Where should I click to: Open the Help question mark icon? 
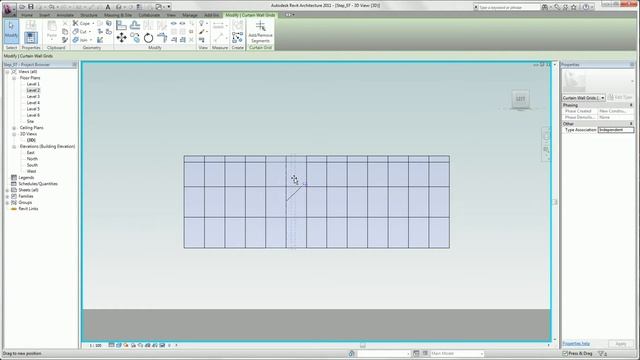tap(586, 7)
